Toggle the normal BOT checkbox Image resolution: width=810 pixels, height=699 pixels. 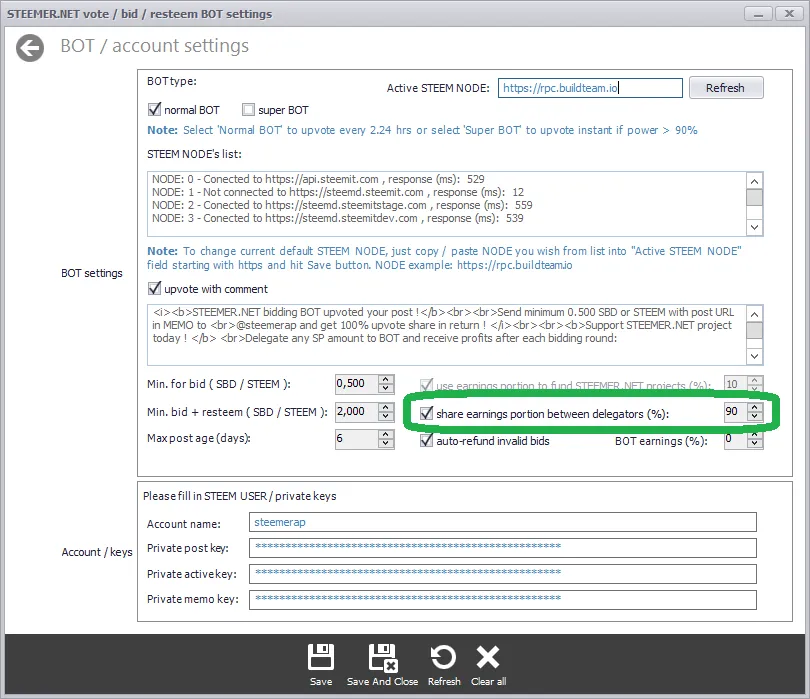(154, 110)
